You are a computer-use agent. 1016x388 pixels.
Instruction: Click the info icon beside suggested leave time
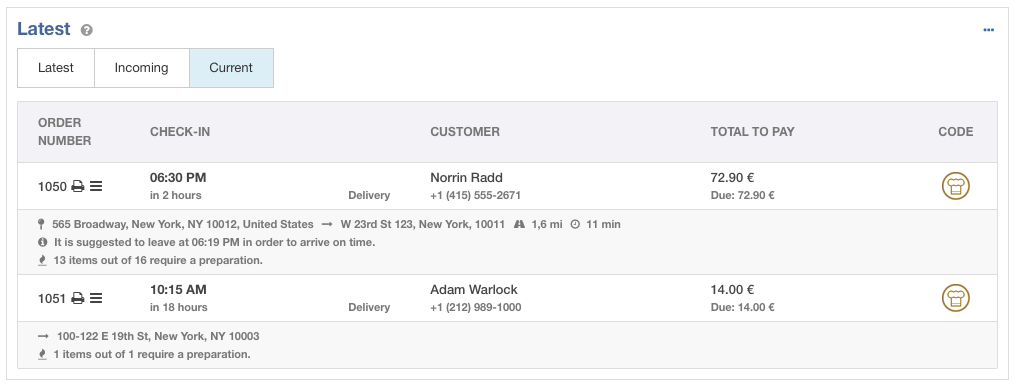click(43, 242)
